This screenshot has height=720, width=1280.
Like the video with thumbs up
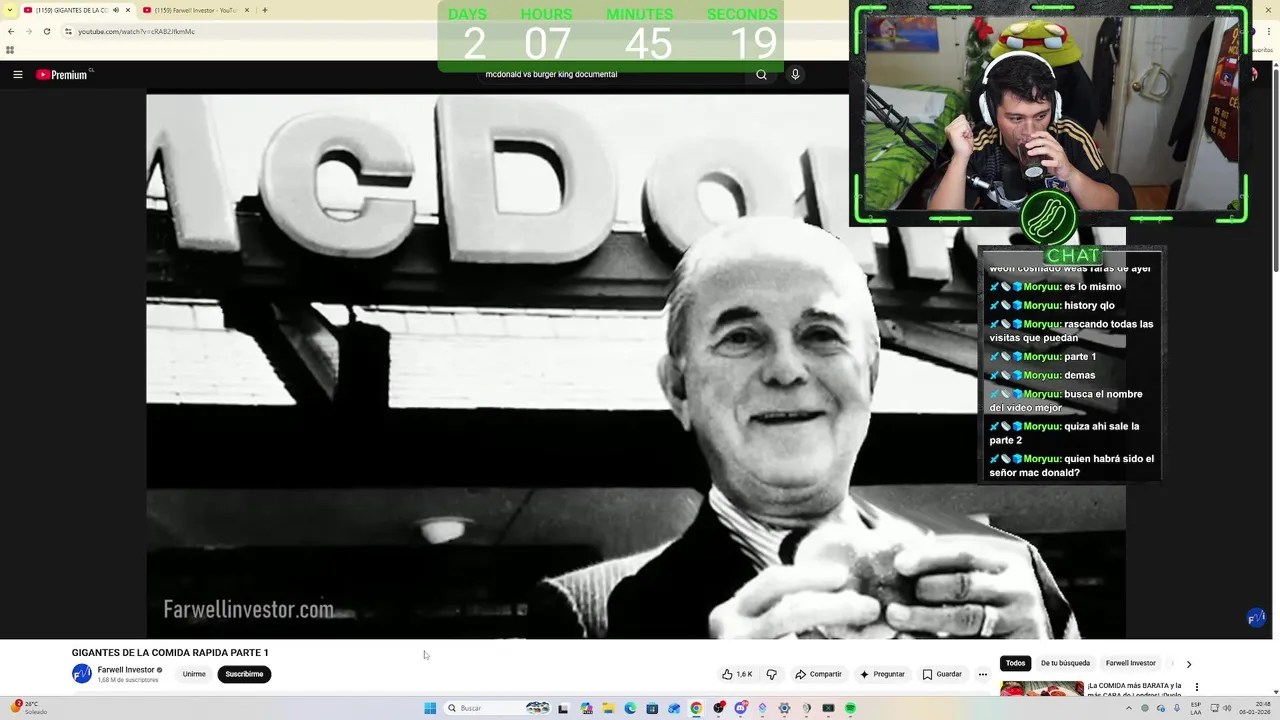(737, 674)
